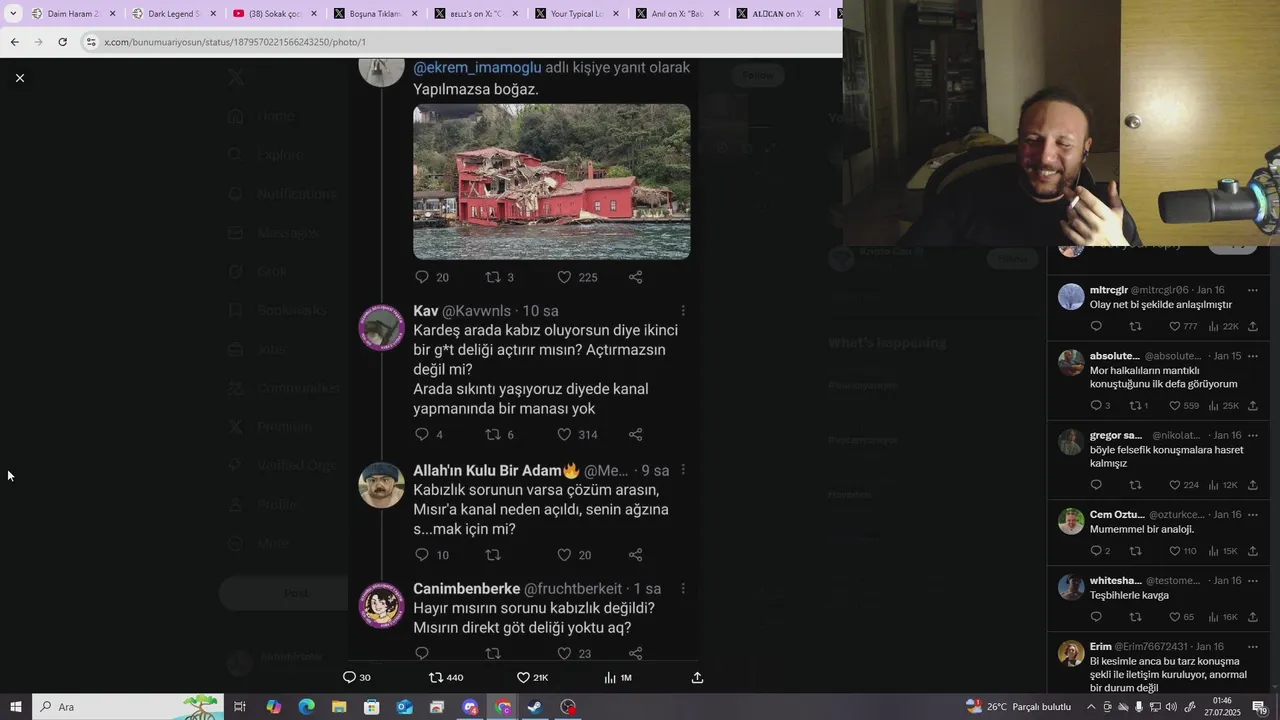Open Canimbenberke's display name link
The image size is (1280, 720).
coord(466,589)
